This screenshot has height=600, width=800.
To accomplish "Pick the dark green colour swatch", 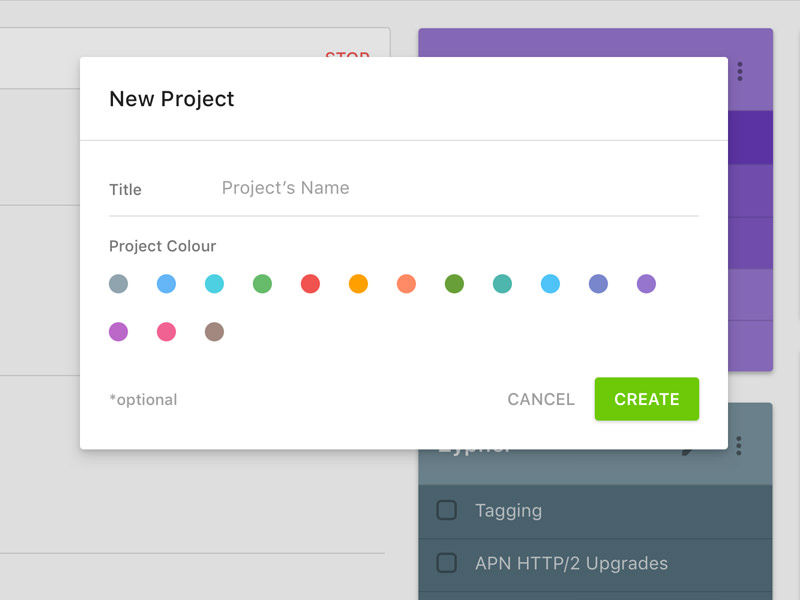I will point(454,284).
